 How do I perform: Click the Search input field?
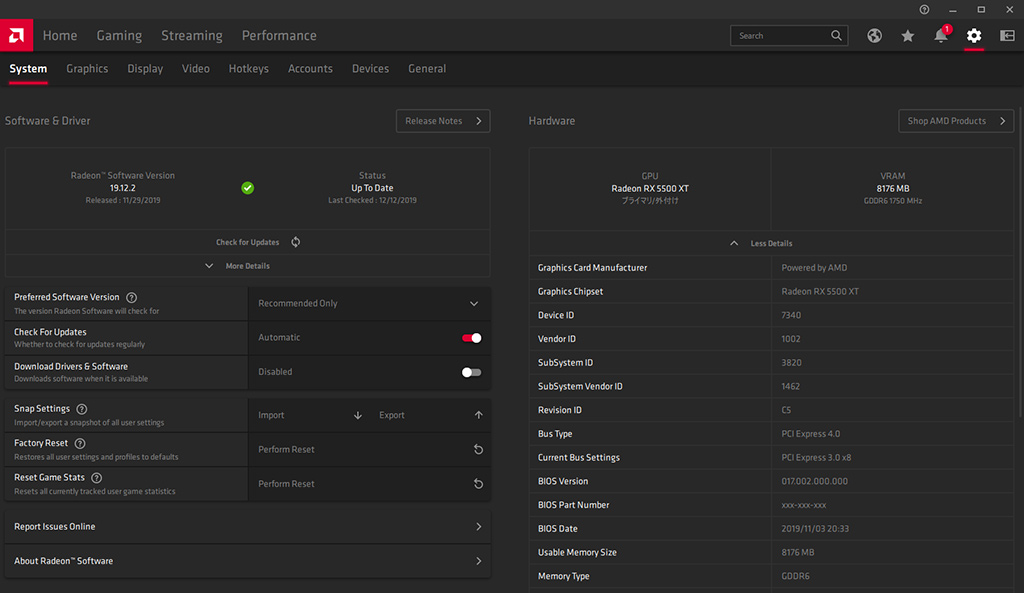780,36
